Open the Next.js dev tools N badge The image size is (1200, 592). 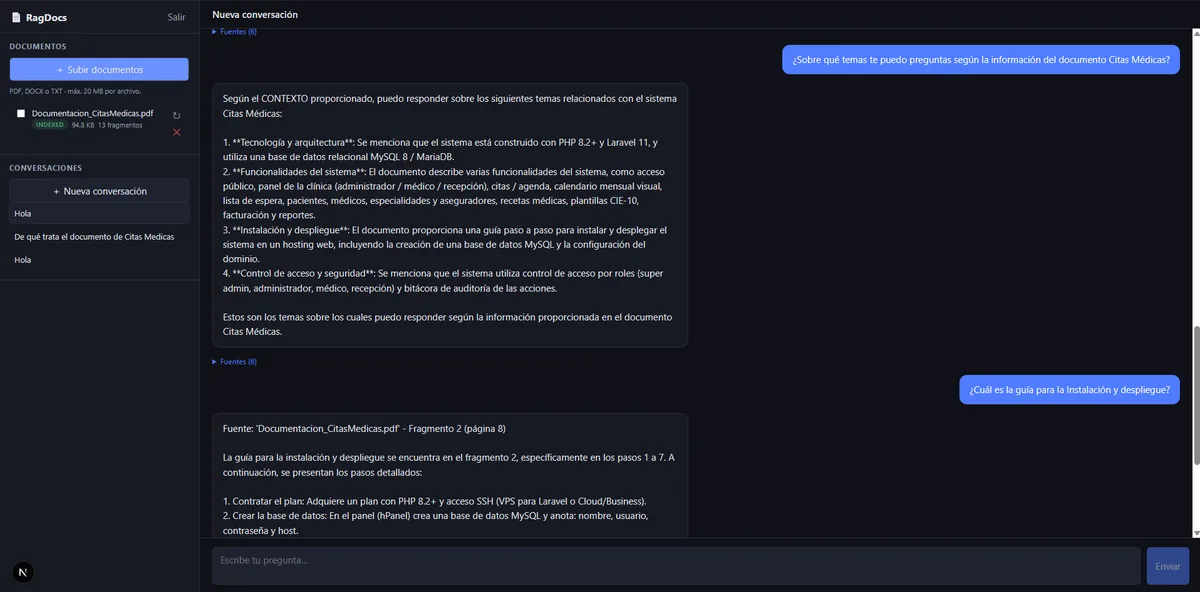click(x=23, y=571)
